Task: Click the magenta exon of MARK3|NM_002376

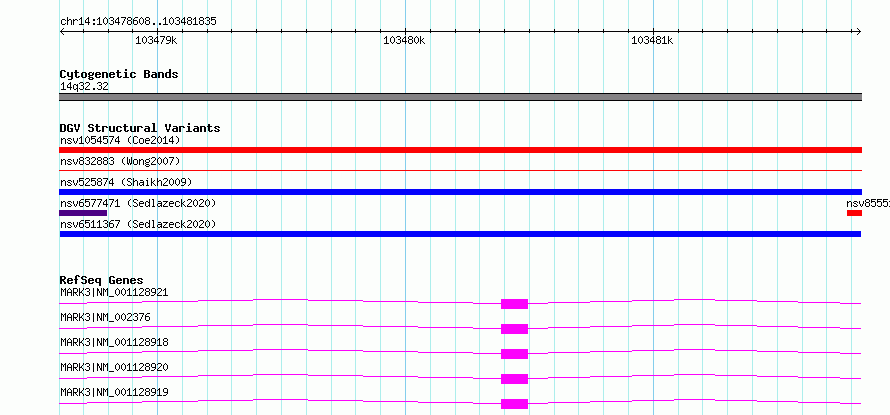Action: [514, 329]
